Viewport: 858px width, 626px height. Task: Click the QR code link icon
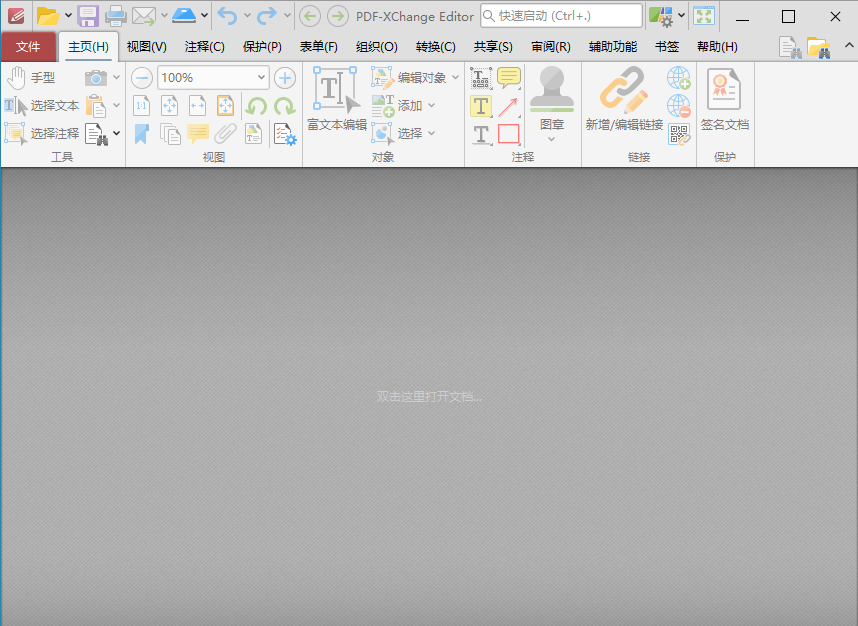coord(679,134)
